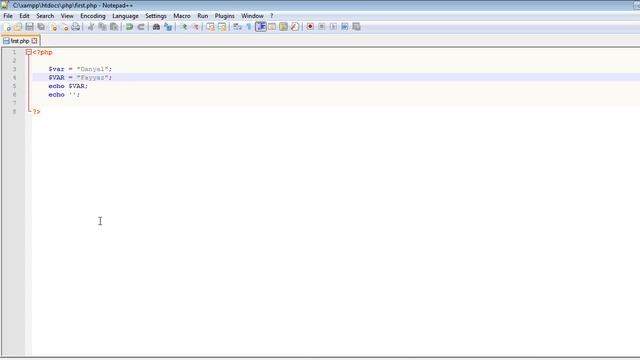Click the Redo toolbar icon
This screenshot has width=640, height=360.
(141, 27)
